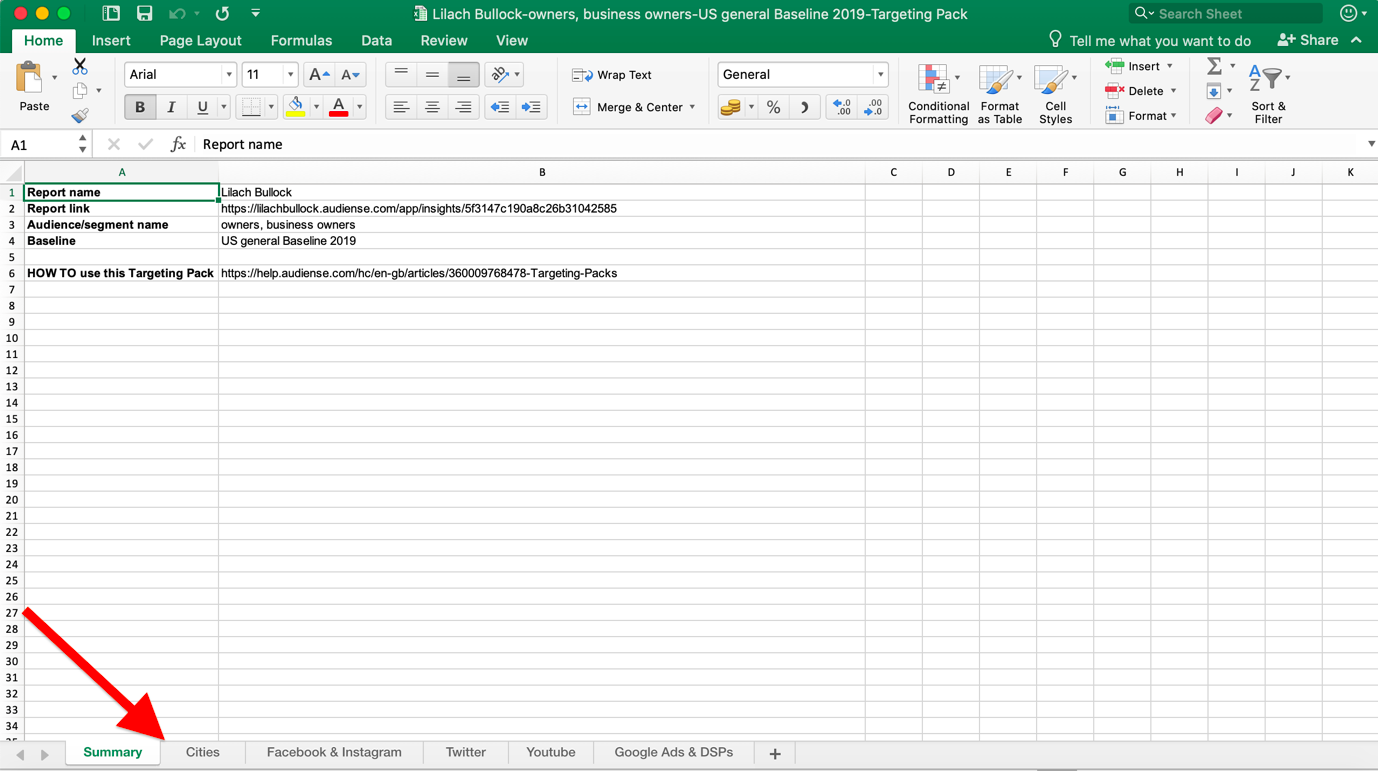Open the fill color dropdown arrow

tap(317, 107)
